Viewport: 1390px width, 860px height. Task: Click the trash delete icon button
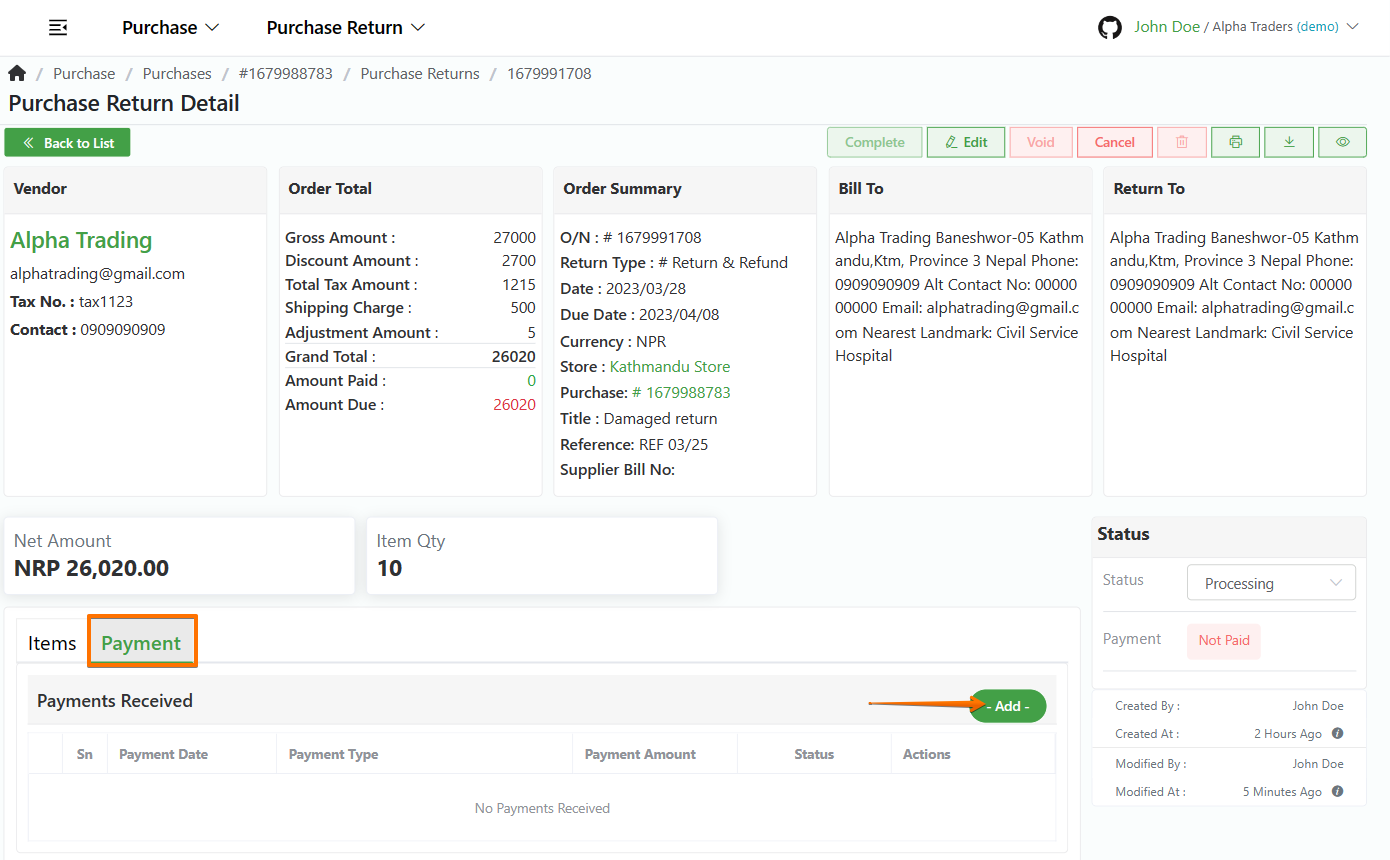pyautogui.click(x=1181, y=142)
